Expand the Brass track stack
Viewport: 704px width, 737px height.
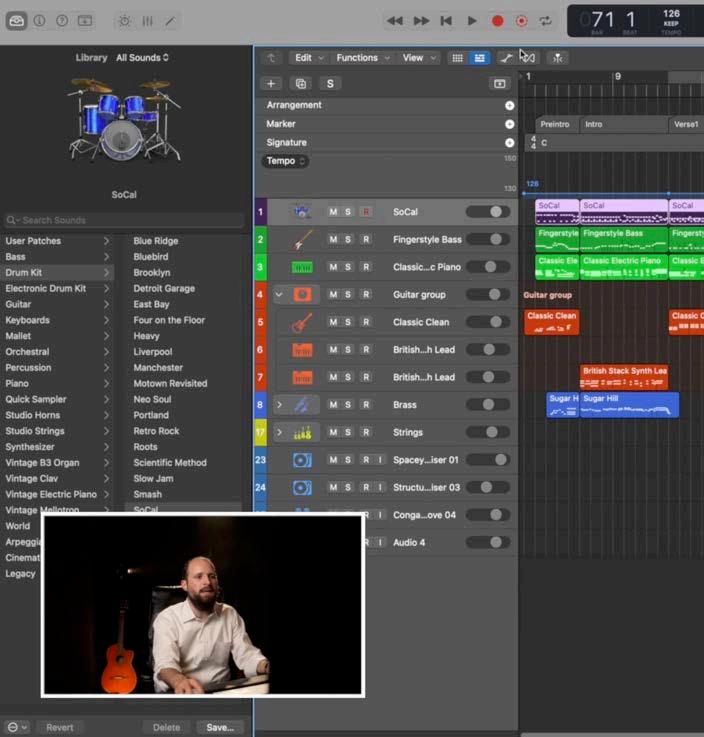[x=279, y=405]
